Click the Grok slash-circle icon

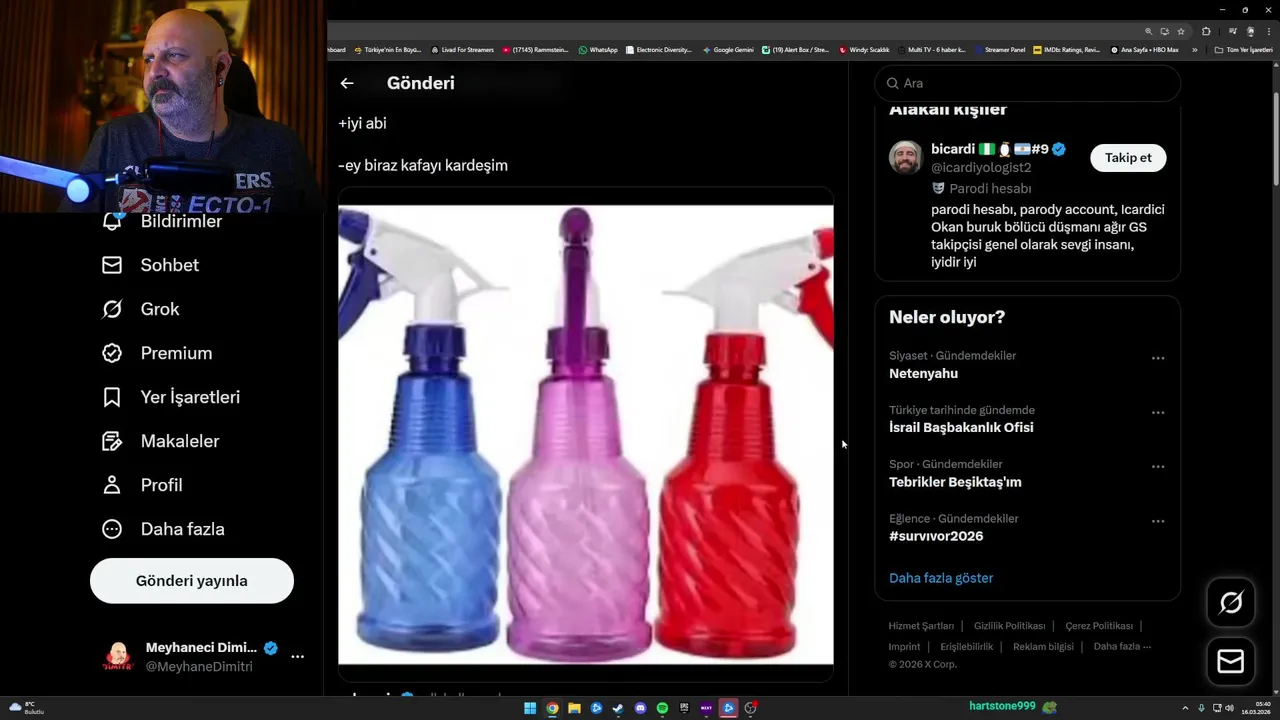pyautogui.click(x=112, y=309)
